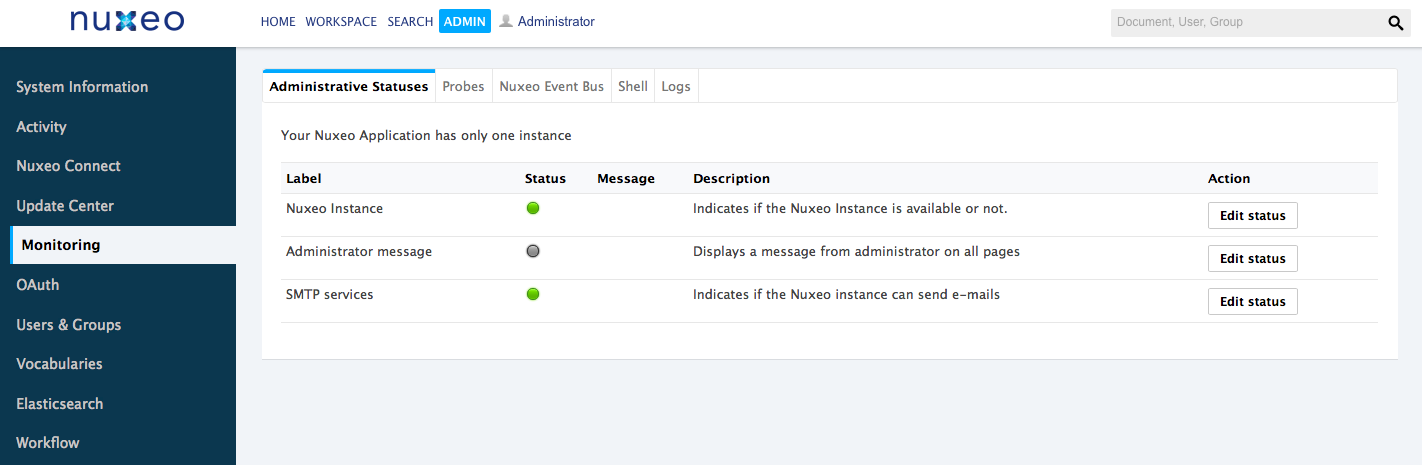Click 'Your Nuxeo Application has only one instance' text
Image resolution: width=1422 pixels, height=465 pixels.
tap(426, 135)
